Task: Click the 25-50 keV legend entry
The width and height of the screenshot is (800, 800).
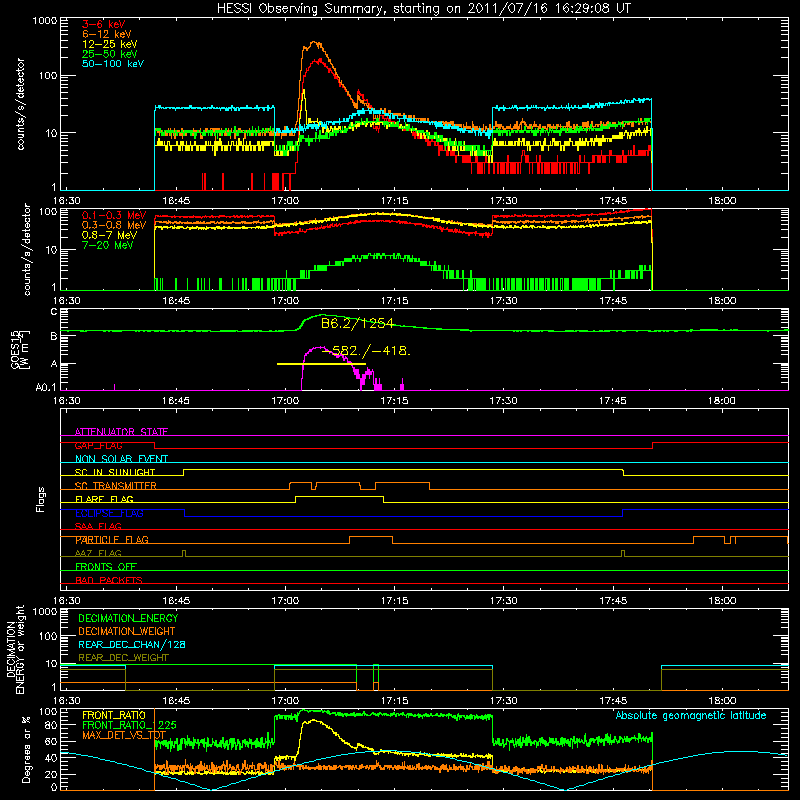Action: pos(110,54)
